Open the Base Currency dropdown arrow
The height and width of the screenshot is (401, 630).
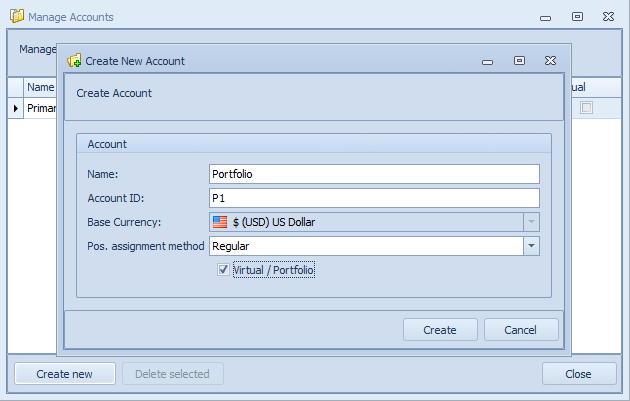pos(531,222)
